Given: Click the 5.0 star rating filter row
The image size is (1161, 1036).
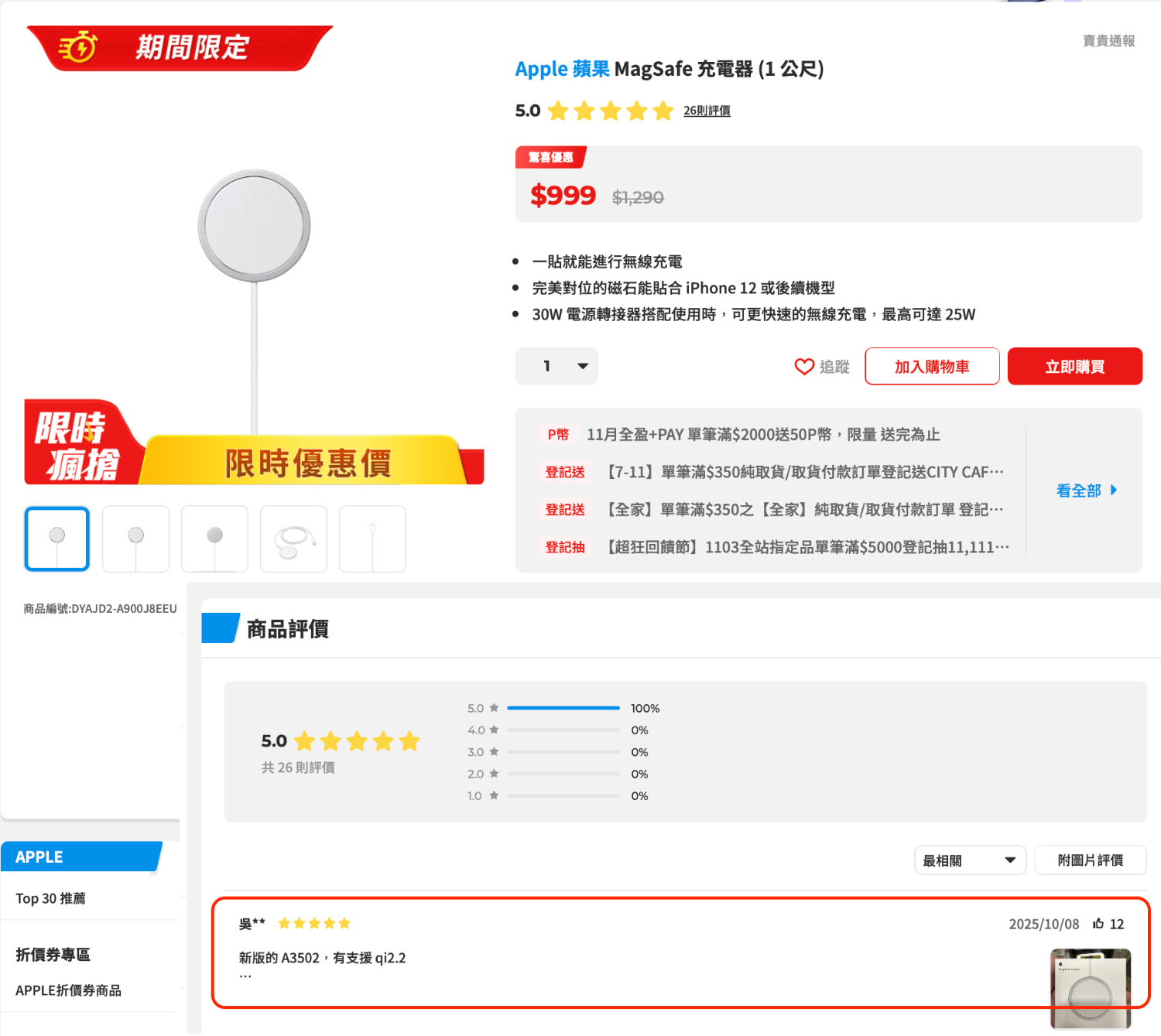Looking at the screenshot, I should pyautogui.click(x=483, y=708).
